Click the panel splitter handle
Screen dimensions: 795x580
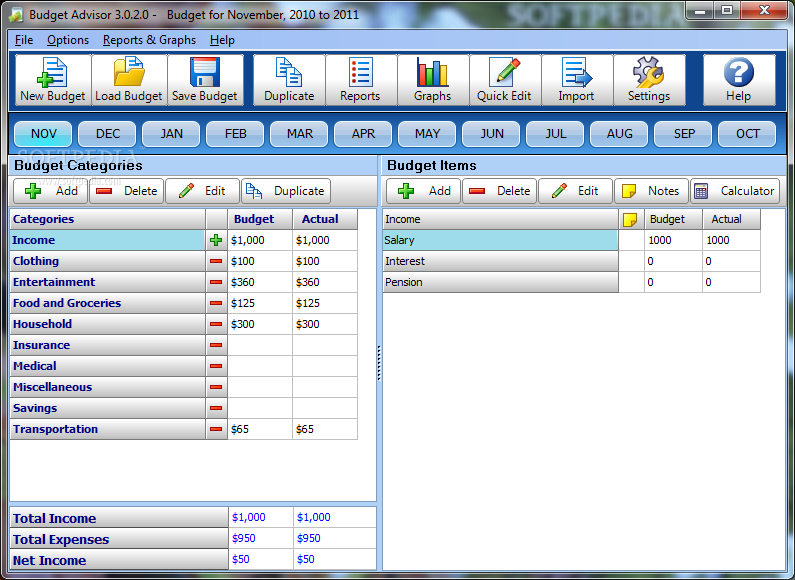click(x=379, y=363)
